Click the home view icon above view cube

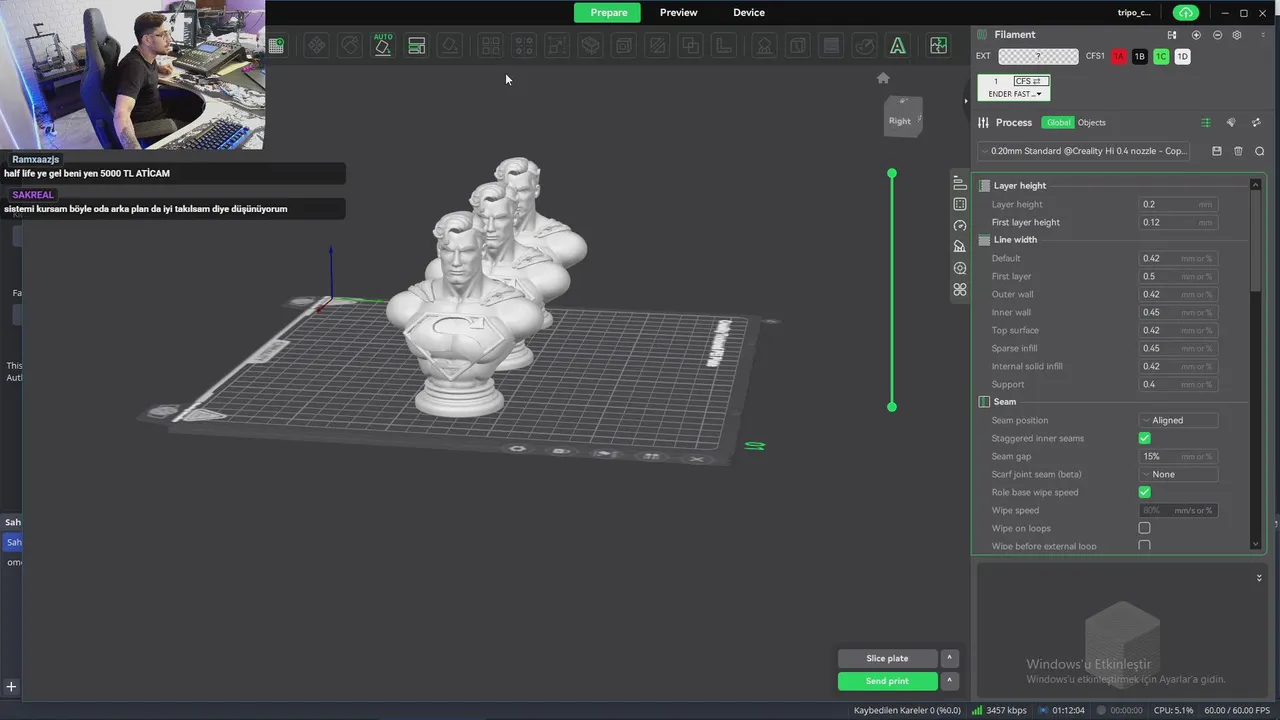click(x=883, y=78)
